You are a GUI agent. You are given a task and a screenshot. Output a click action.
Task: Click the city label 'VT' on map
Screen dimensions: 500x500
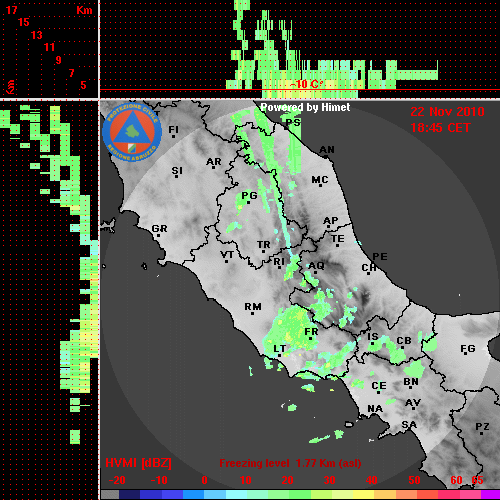click(227, 255)
